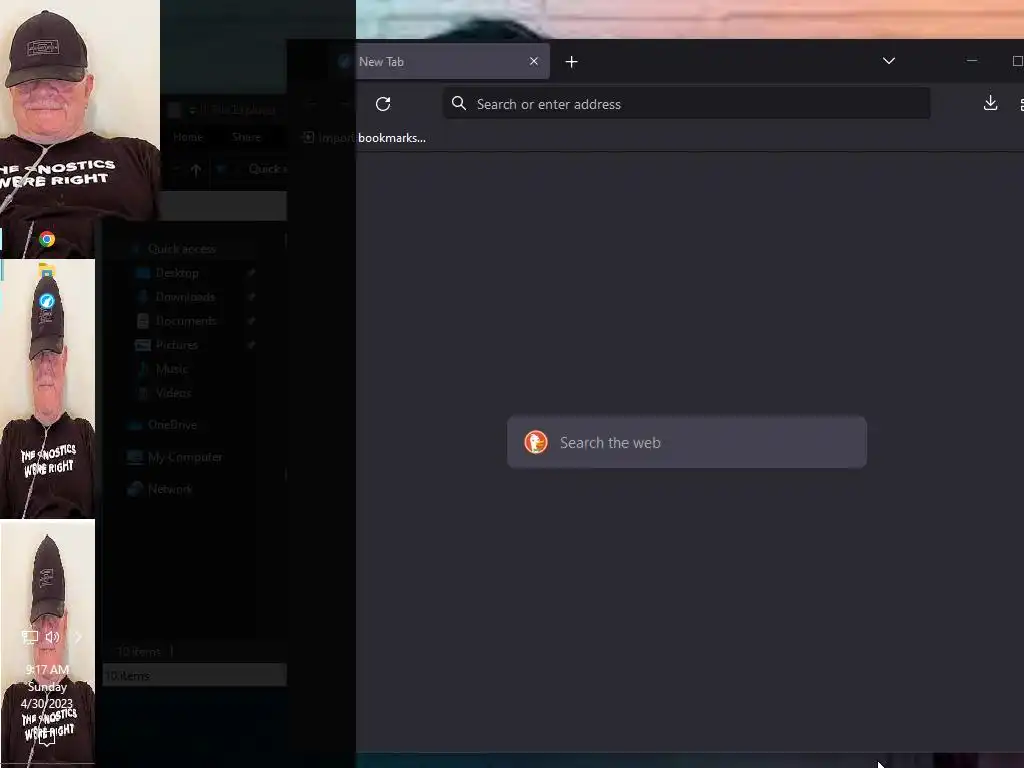The image size is (1024, 768).
Task: Click the blue browser taskbar icon
Action: click(x=46, y=301)
